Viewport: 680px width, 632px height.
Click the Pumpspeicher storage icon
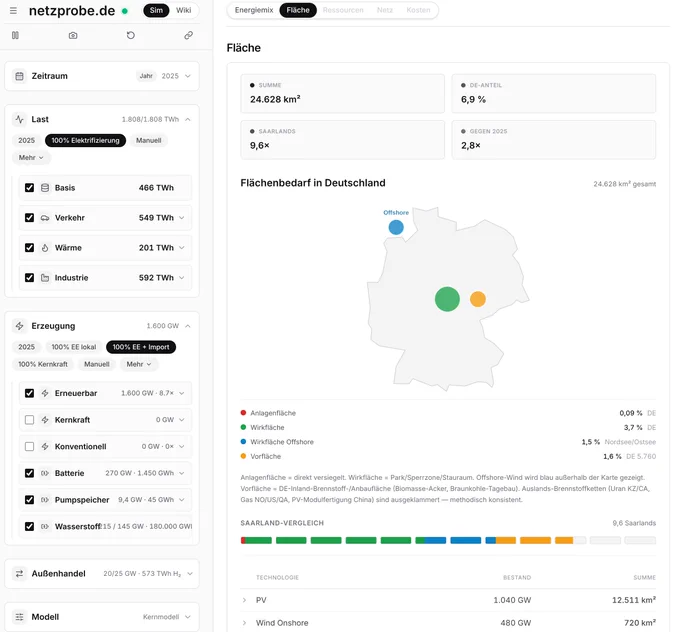coord(45,500)
